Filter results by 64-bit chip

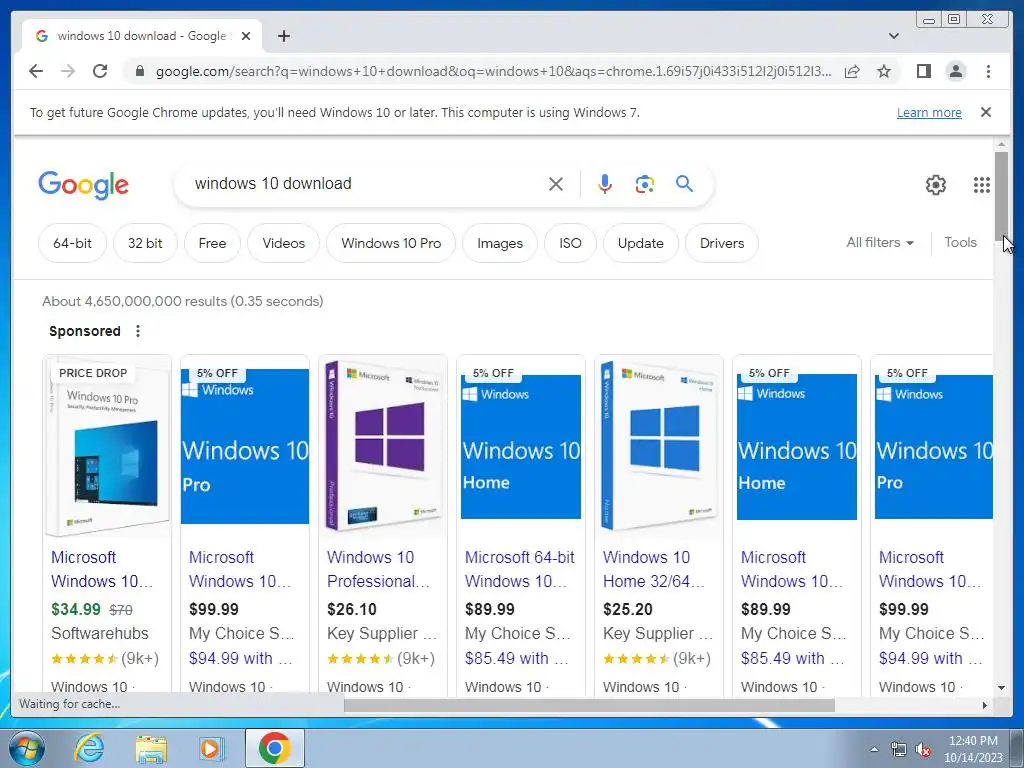[72, 243]
